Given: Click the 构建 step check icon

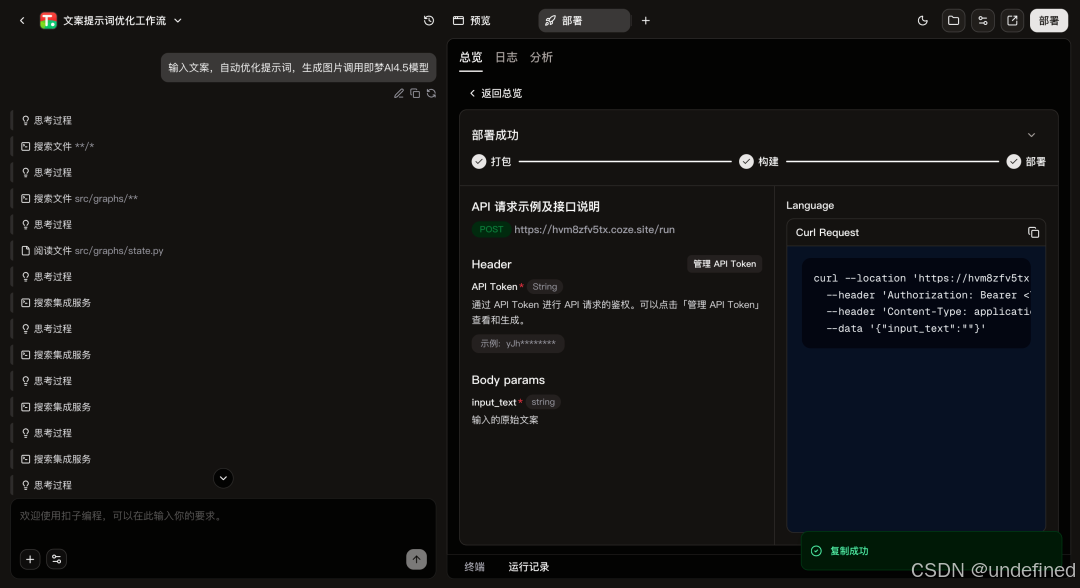Looking at the screenshot, I should pyautogui.click(x=746, y=162).
